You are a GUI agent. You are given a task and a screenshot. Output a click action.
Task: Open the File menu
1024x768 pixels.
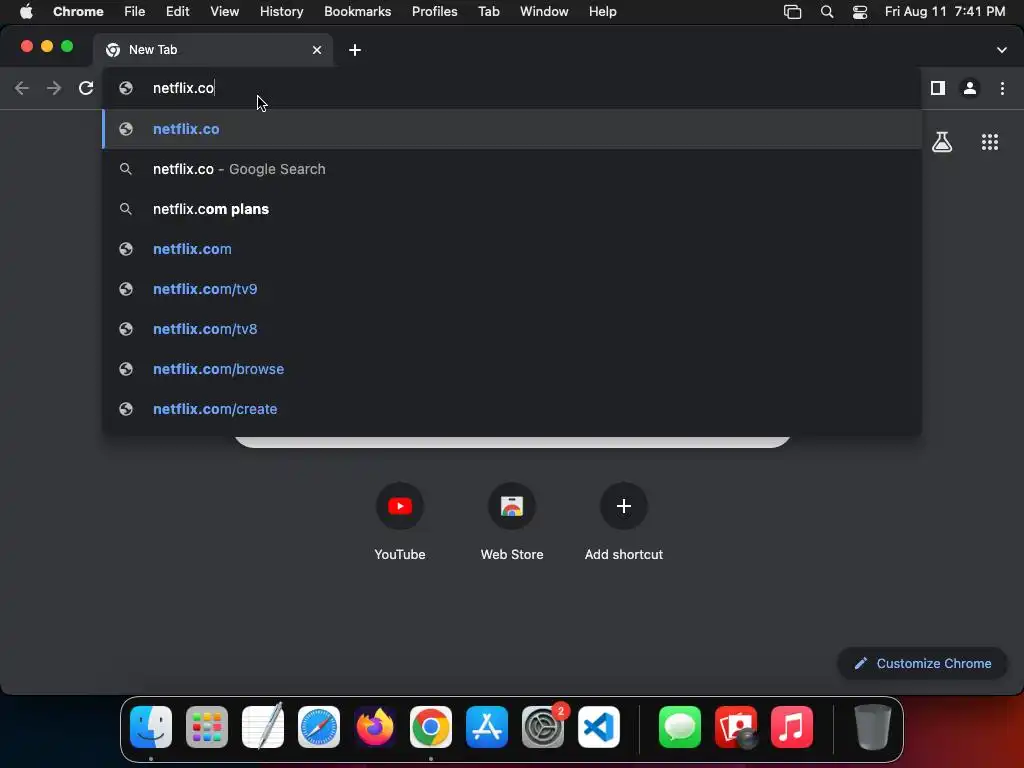point(135,12)
